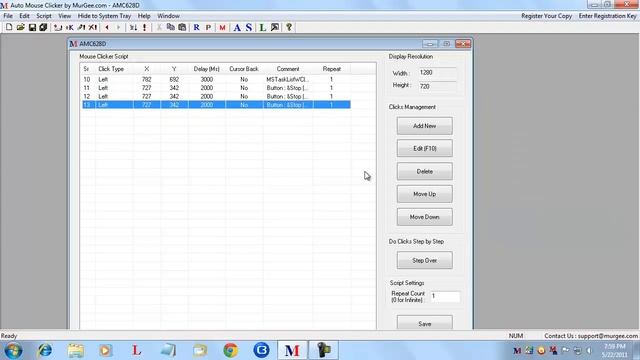Open the File menu

(x=8, y=16)
